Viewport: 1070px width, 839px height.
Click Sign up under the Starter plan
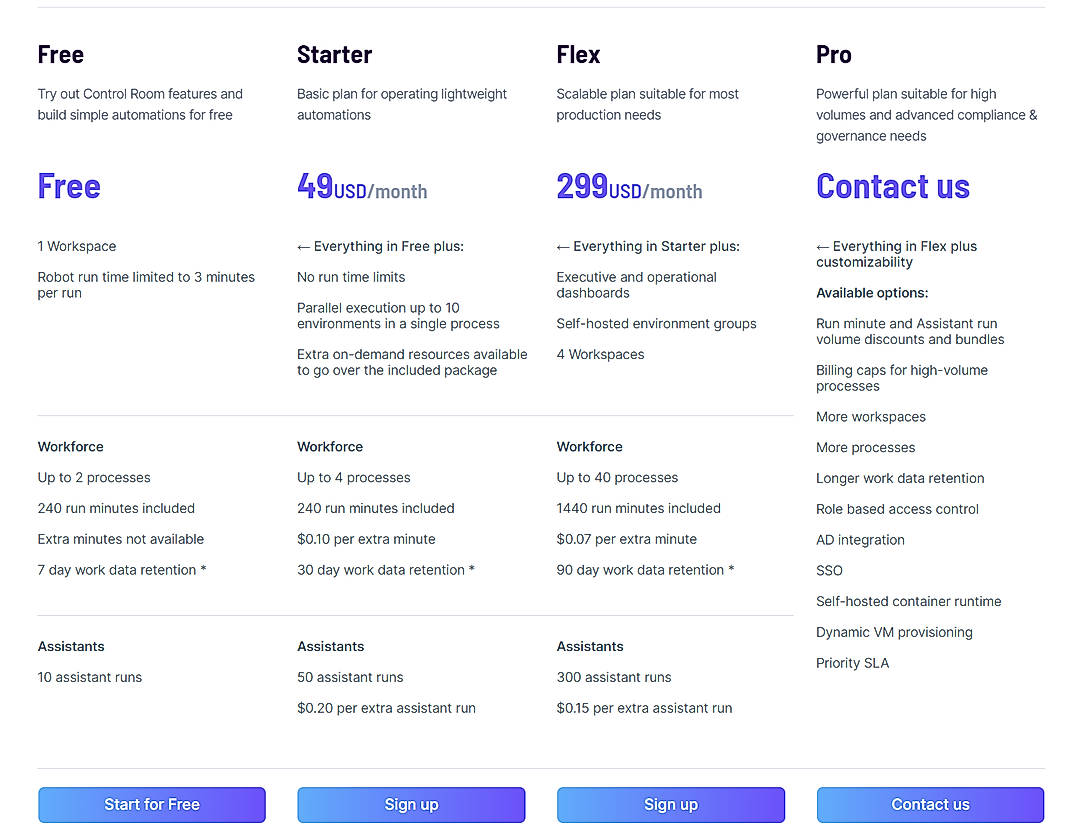[x=411, y=805]
